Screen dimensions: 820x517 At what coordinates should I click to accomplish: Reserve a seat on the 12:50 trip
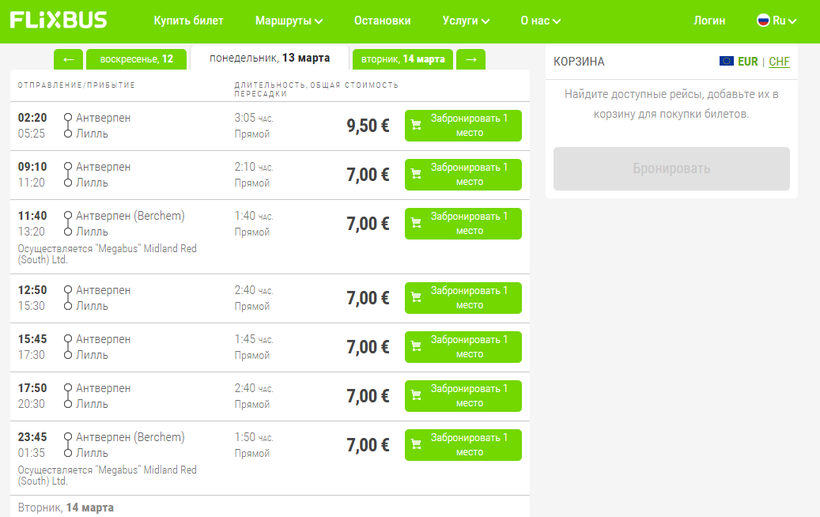[463, 298]
